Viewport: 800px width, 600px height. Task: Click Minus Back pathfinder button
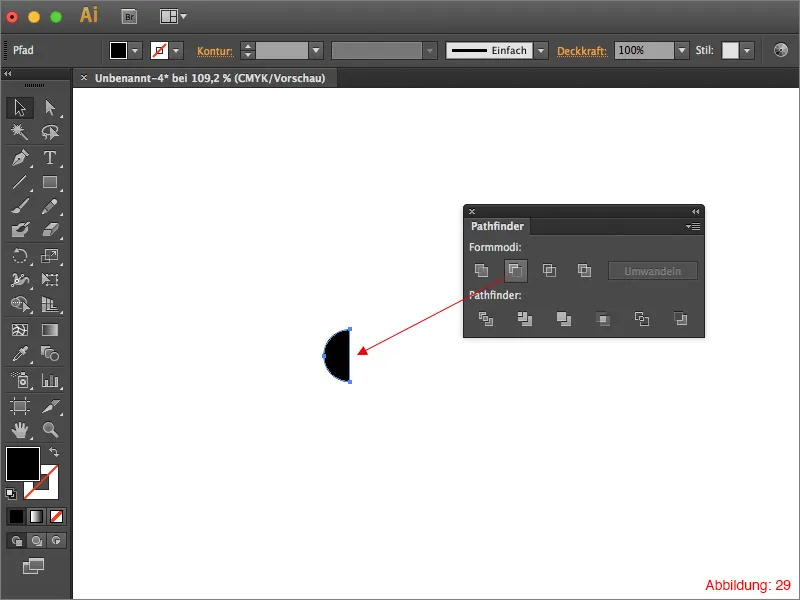681,319
